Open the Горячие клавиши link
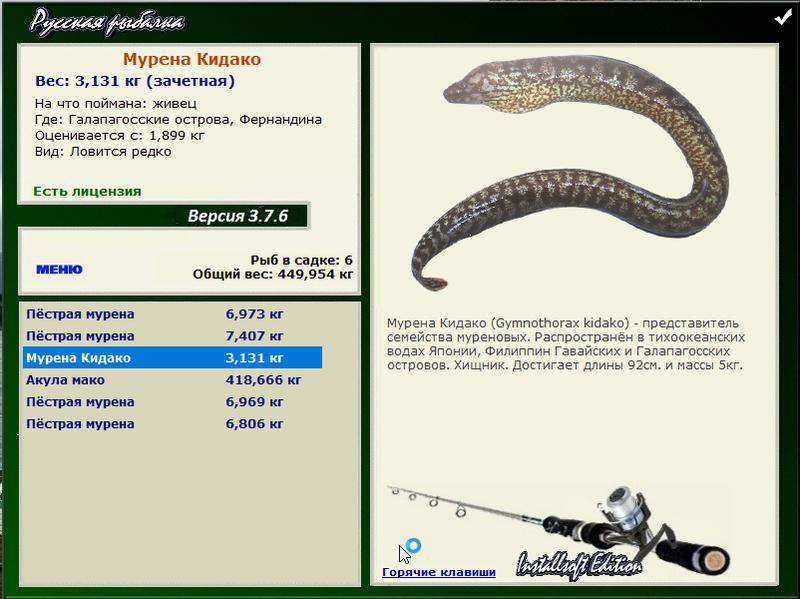Image resolution: width=800 pixels, height=599 pixels. pyautogui.click(x=439, y=572)
